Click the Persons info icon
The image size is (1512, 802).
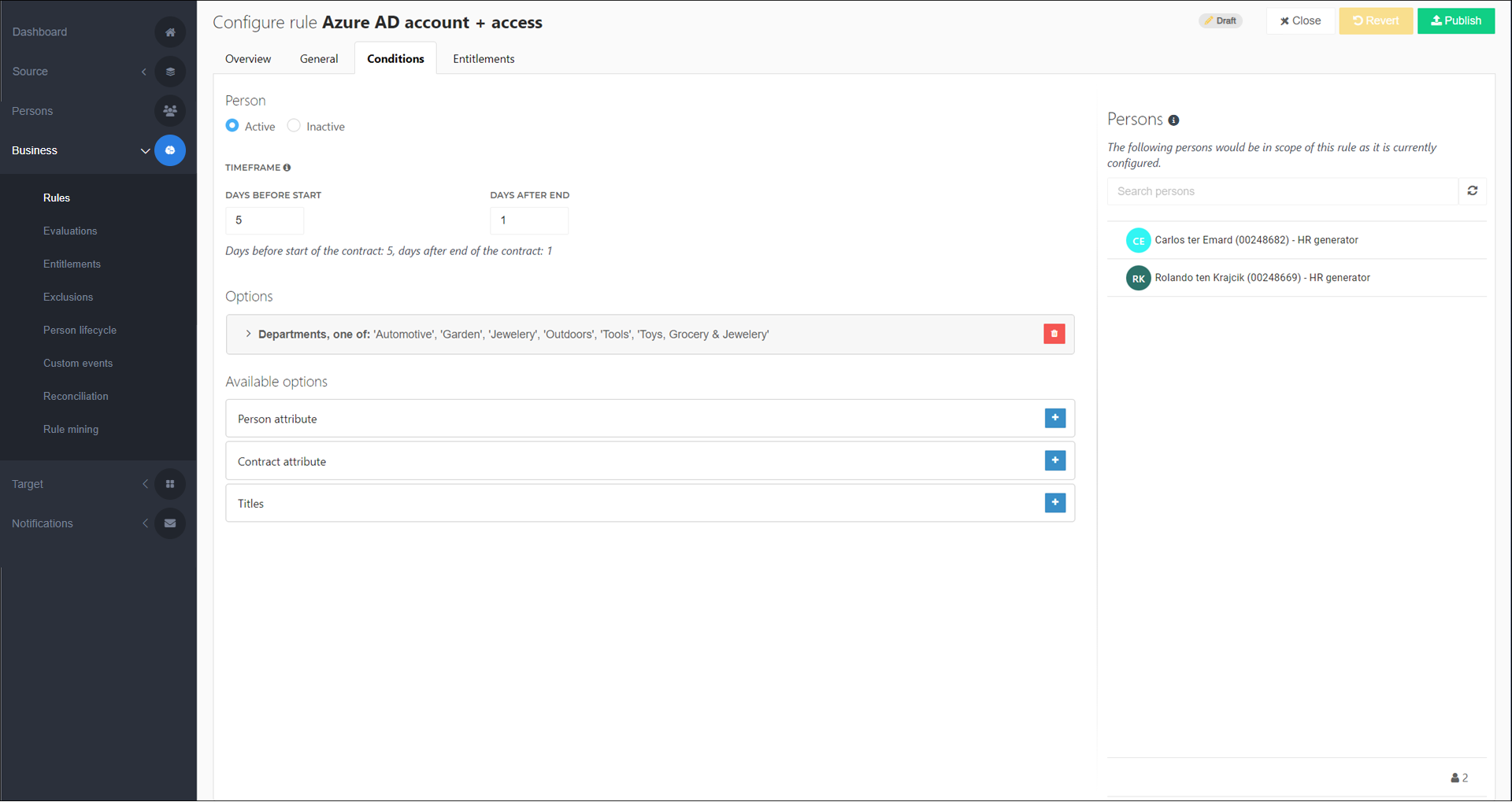(1173, 120)
